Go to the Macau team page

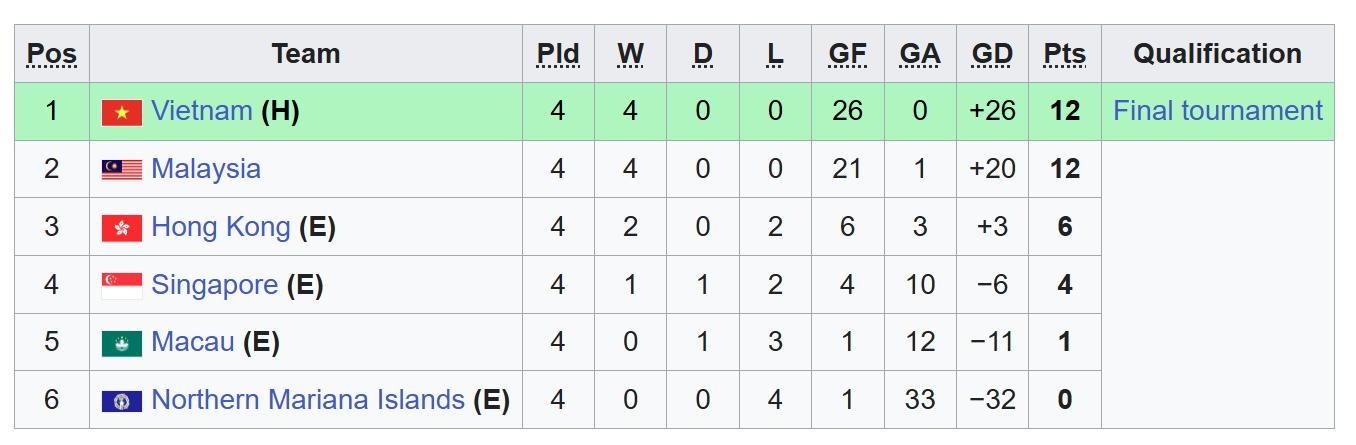(x=192, y=342)
